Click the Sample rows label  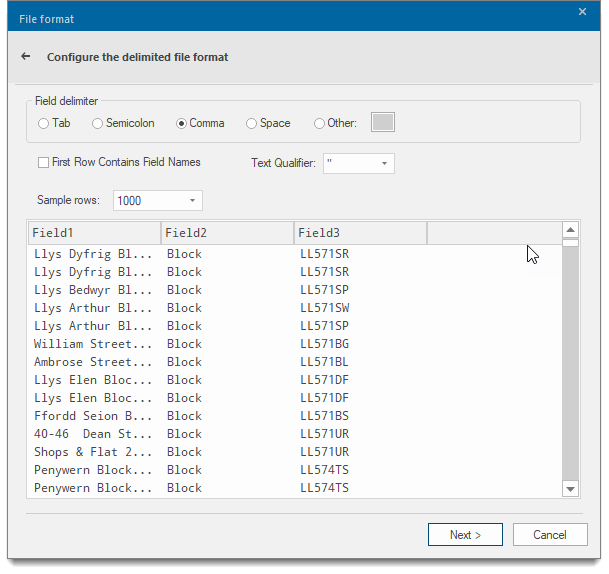tap(68, 200)
